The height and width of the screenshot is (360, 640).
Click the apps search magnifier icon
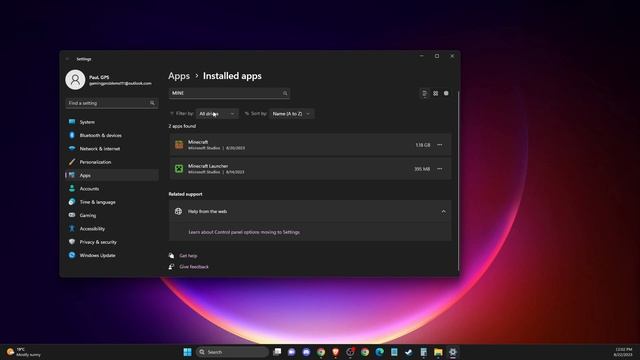pos(285,93)
